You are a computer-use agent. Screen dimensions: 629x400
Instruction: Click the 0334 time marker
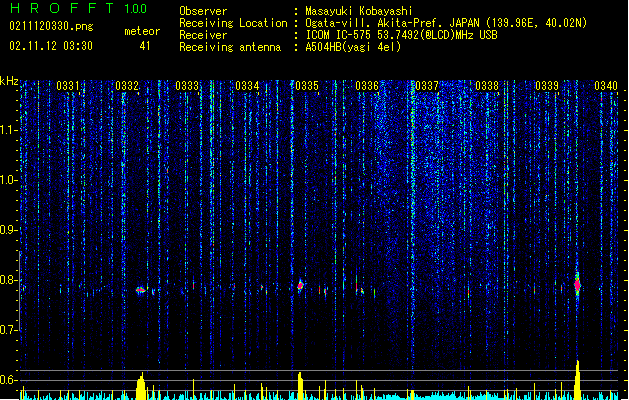point(247,86)
